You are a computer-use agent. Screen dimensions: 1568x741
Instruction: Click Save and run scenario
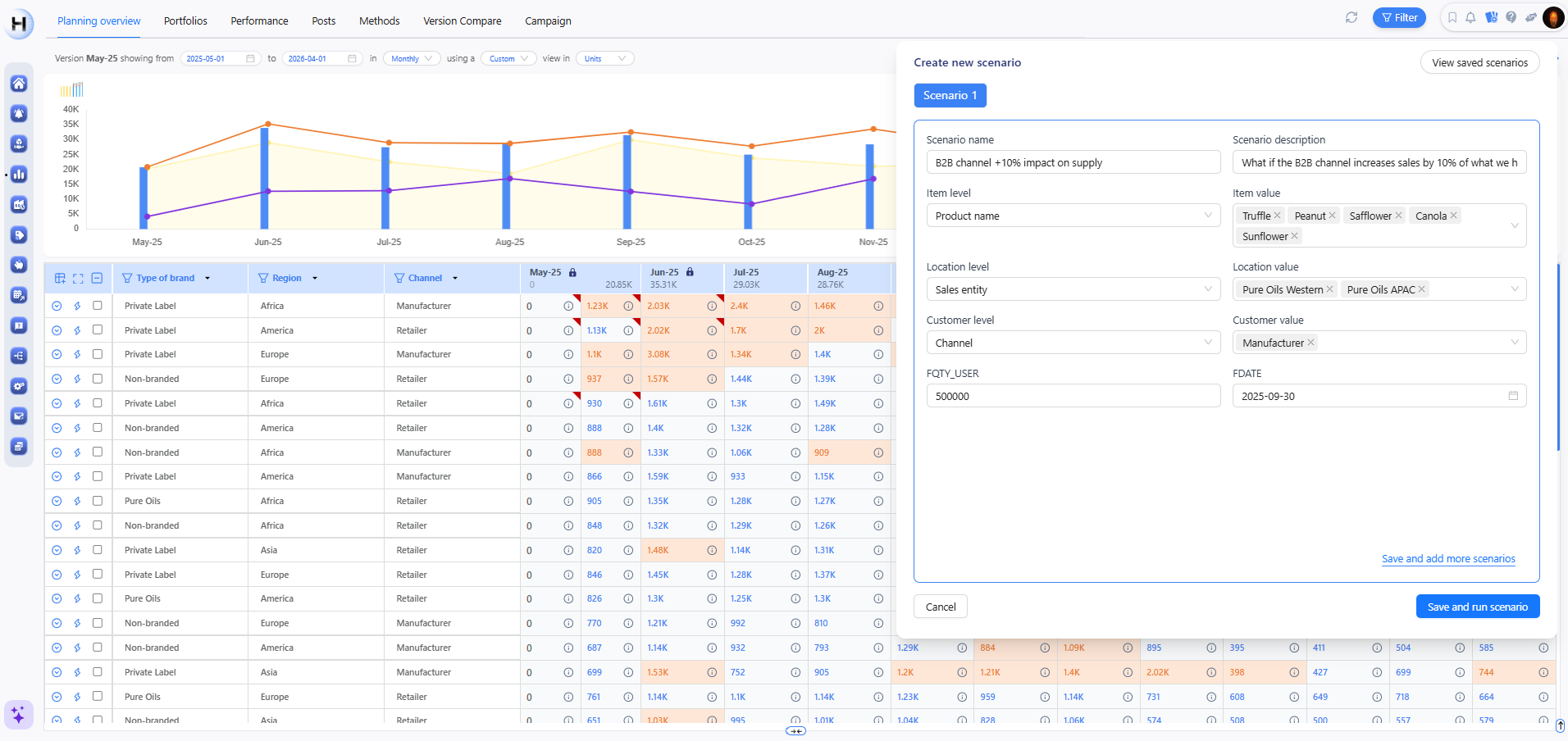[1477, 607]
